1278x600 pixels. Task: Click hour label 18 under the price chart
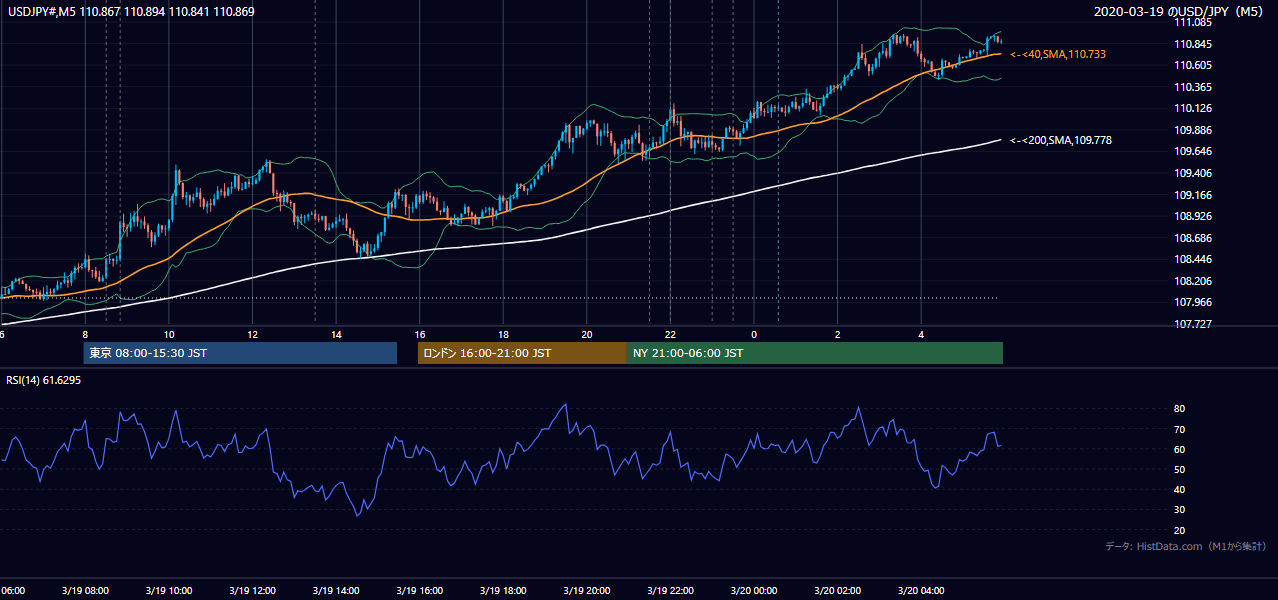(503, 334)
